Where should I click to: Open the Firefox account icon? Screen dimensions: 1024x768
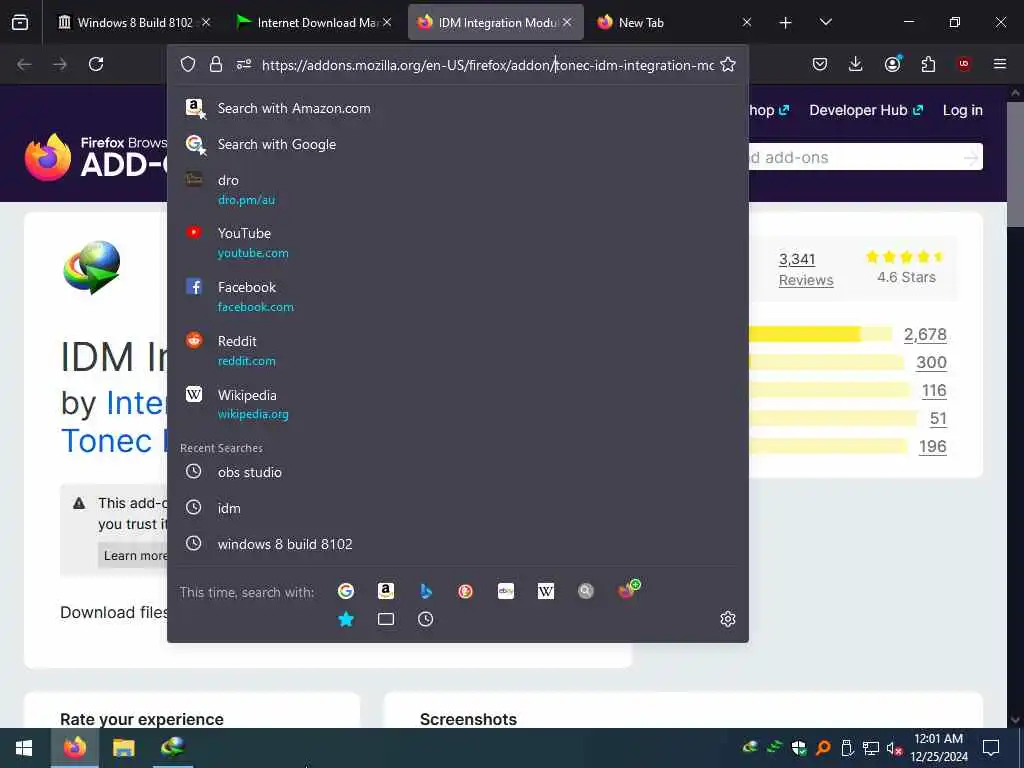[892, 64]
